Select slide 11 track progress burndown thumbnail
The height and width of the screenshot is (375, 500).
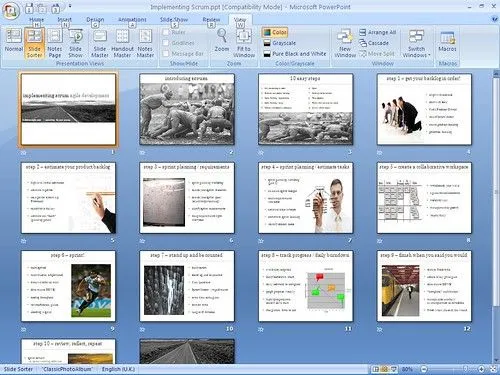pyautogui.click(x=306, y=286)
